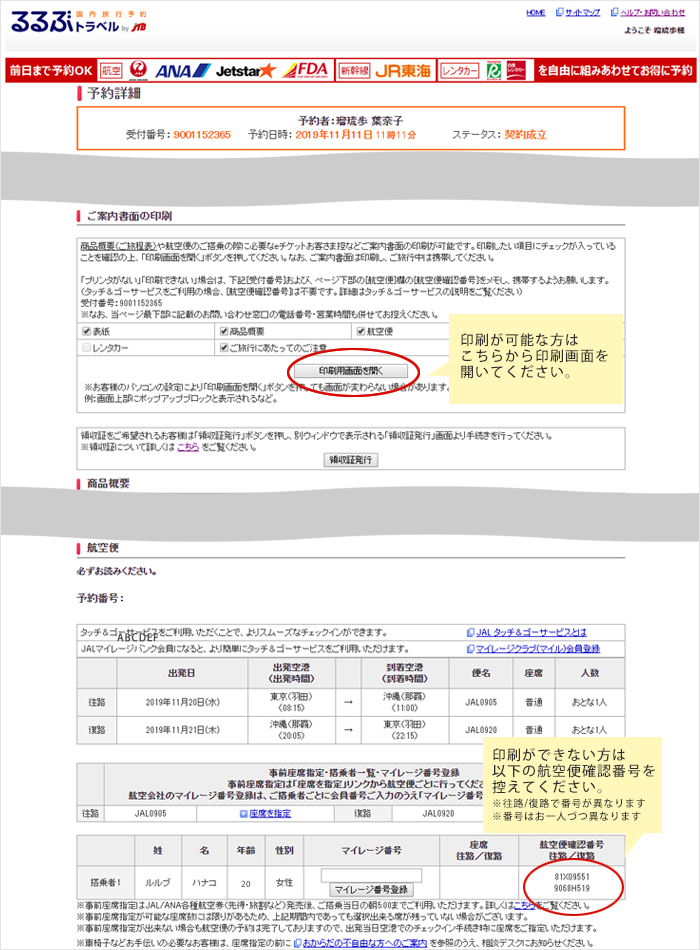
Task: Toggle the 航空便 print checkbox
Action: (360, 332)
